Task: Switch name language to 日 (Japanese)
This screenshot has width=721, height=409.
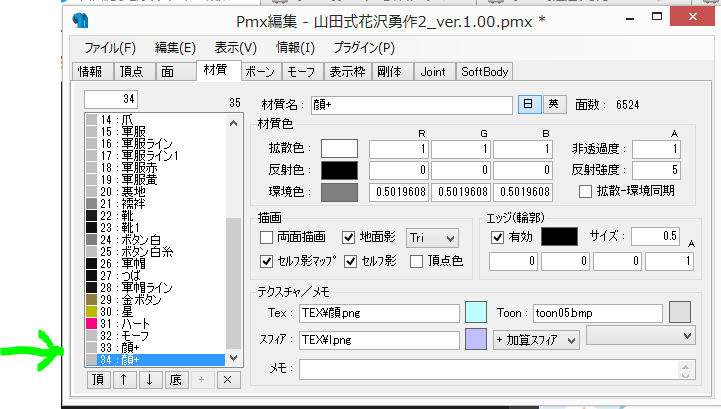Action: coord(529,104)
